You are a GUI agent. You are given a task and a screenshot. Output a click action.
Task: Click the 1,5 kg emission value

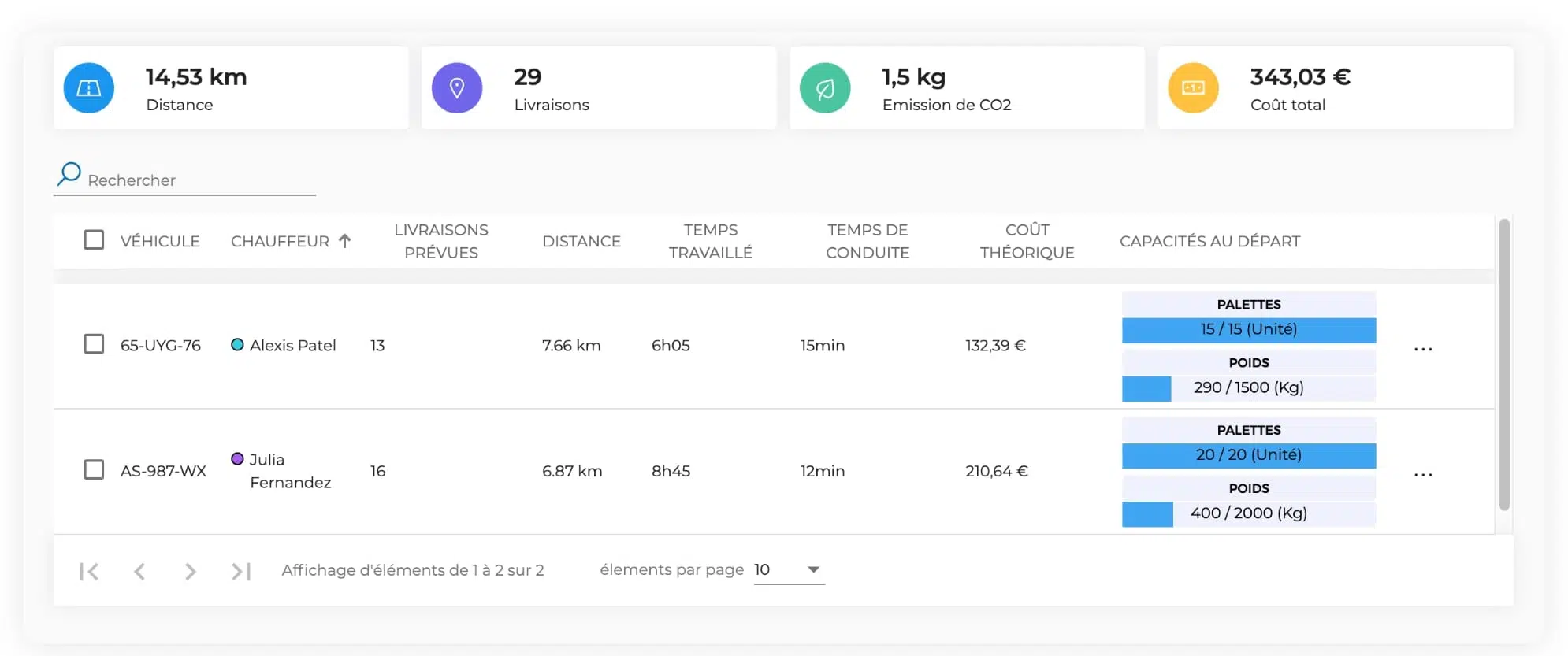913,77
